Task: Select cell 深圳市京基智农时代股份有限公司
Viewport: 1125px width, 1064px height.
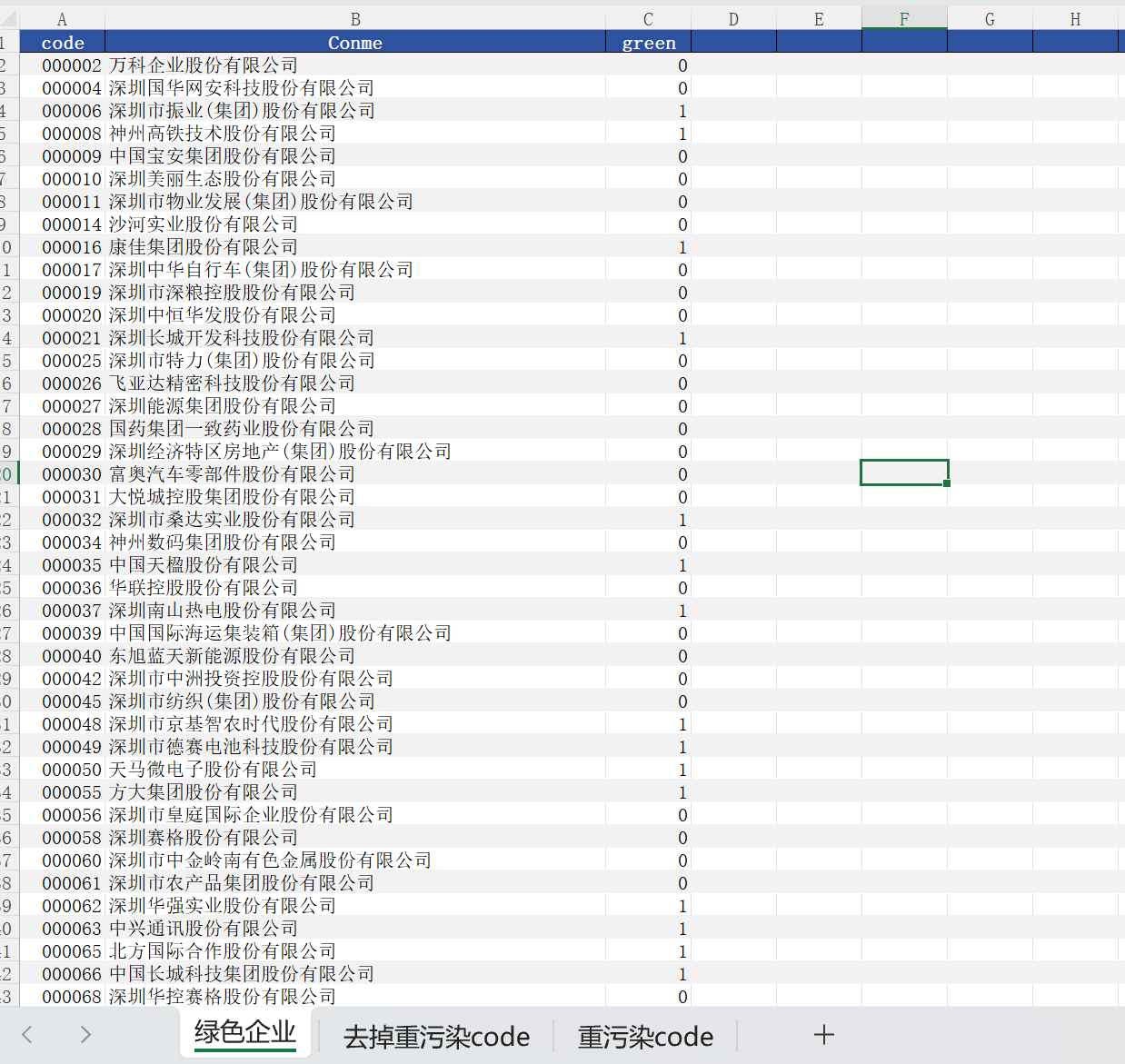Action: click(355, 723)
